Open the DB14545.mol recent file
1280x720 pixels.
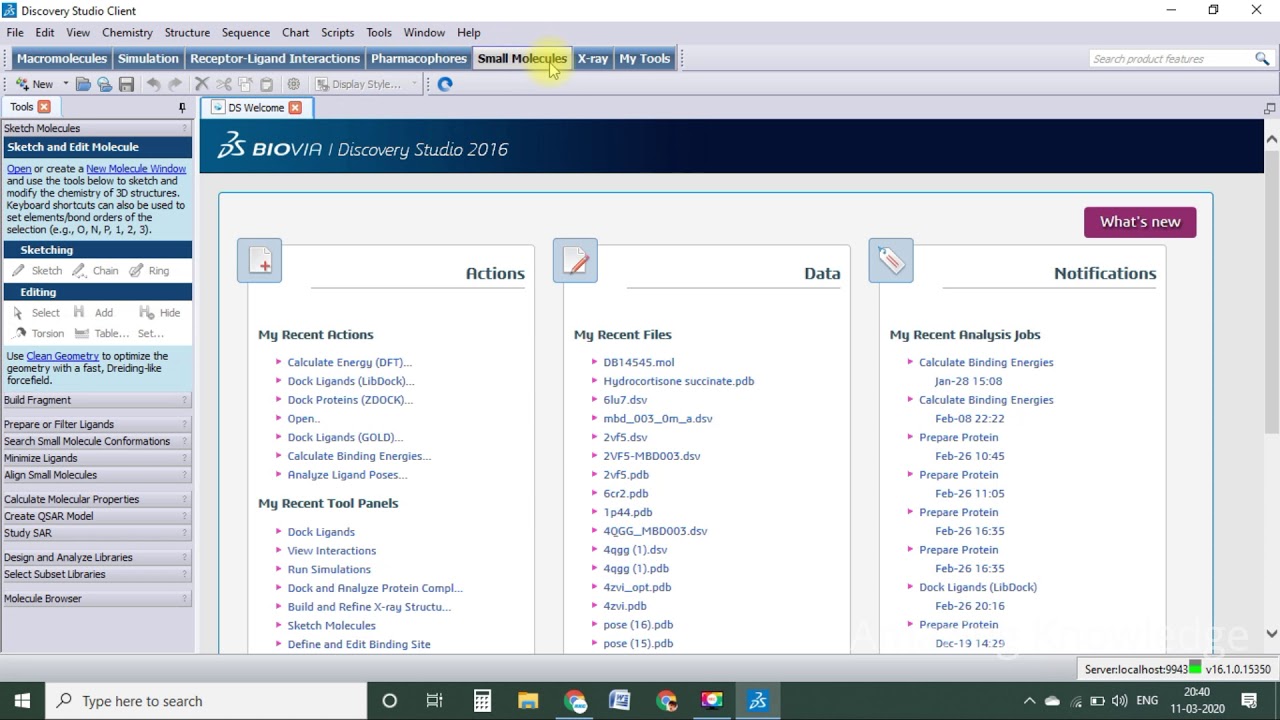point(638,362)
